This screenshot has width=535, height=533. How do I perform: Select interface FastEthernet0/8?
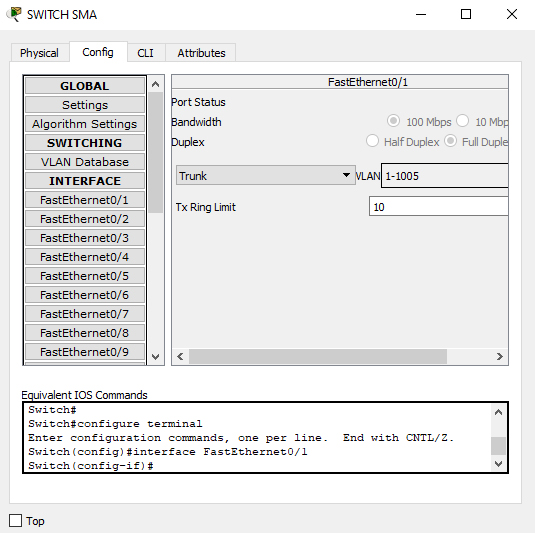pos(85,333)
